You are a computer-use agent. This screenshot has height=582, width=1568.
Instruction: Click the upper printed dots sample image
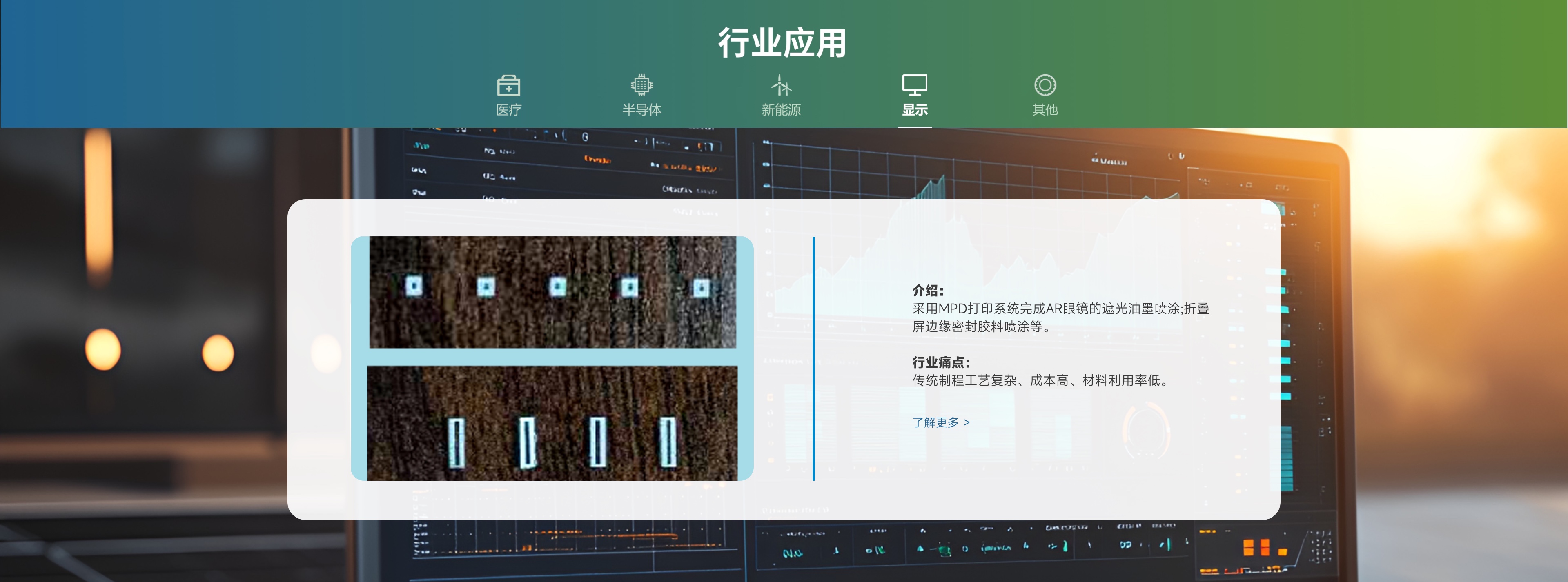(553, 293)
